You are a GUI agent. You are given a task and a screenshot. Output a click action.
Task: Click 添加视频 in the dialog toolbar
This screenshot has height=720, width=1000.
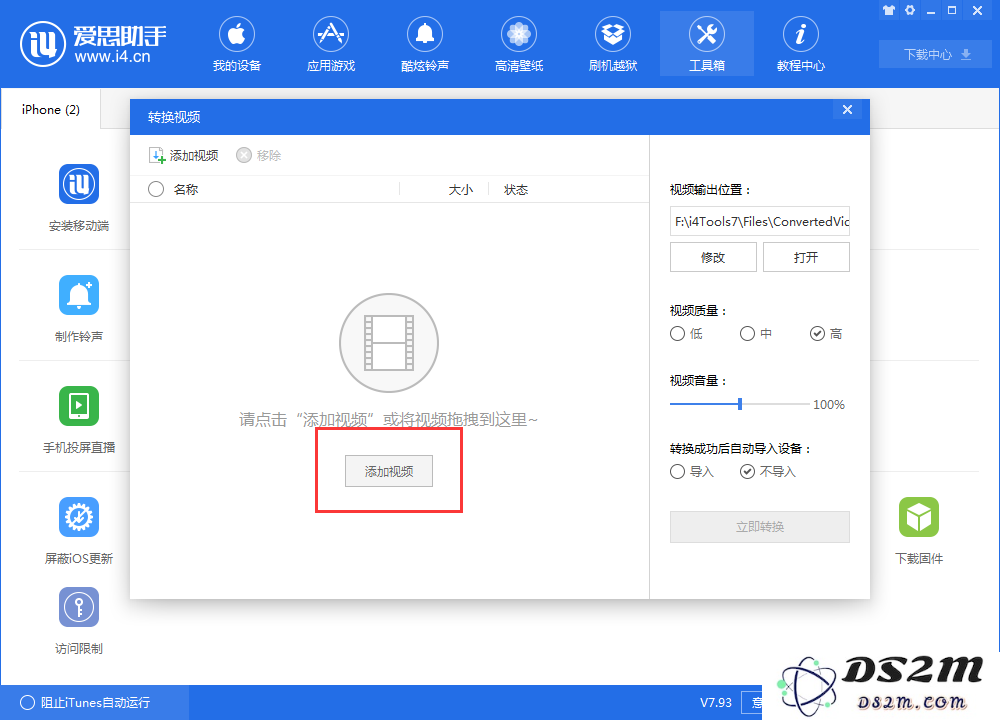(x=184, y=156)
